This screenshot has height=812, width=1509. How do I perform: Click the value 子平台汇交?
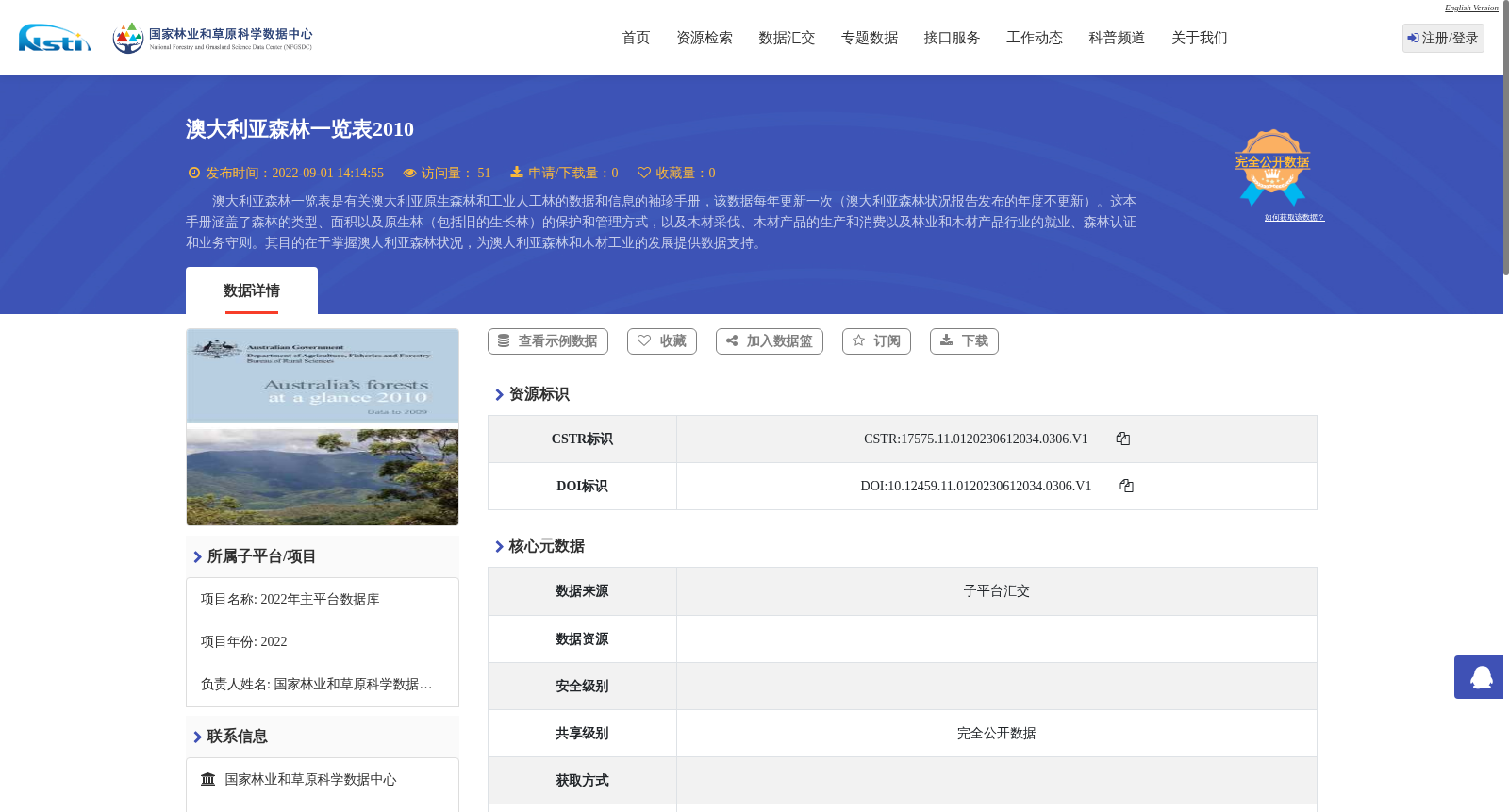[997, 591]
